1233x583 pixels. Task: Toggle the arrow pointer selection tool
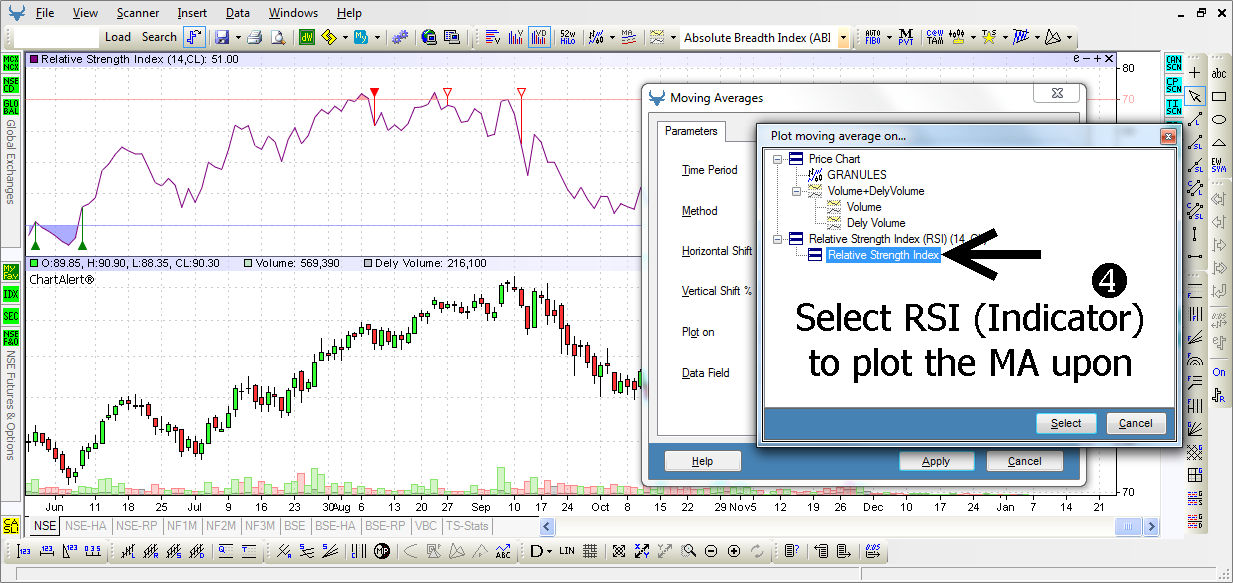(1195, 96)
